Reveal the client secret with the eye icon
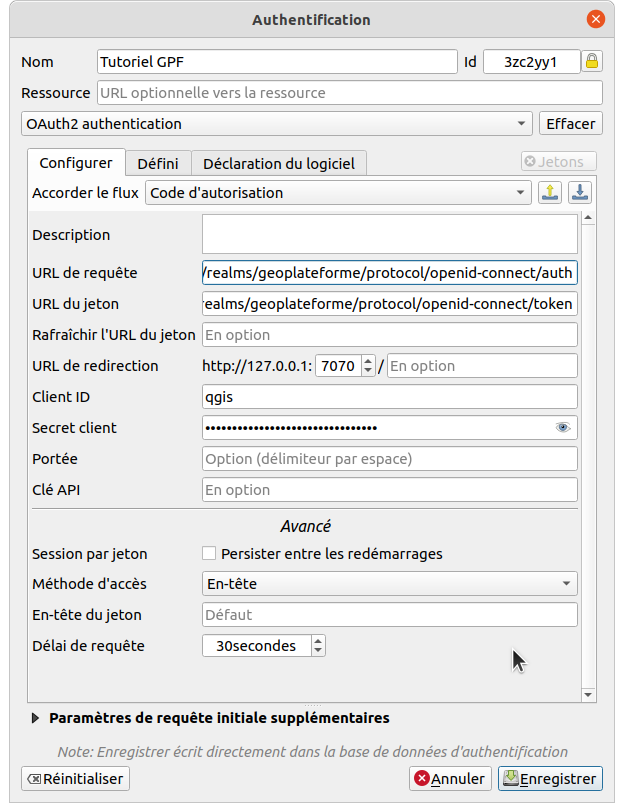This screenshot has width=624, height=812. [563, 427]
